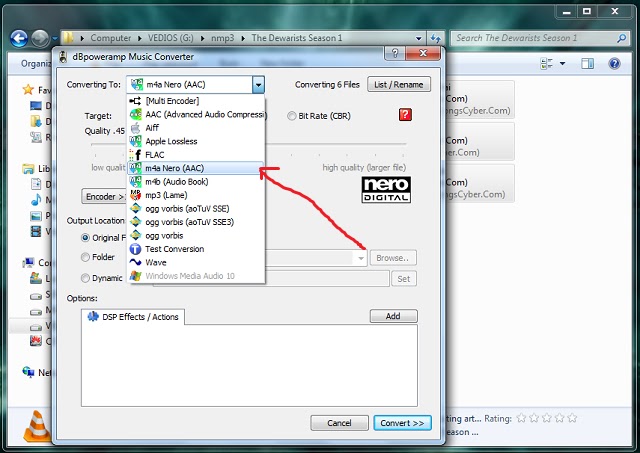Viewport: 640px width, 453px height.
Task: Click the Explorer refresh button
Action: (436, 38)
